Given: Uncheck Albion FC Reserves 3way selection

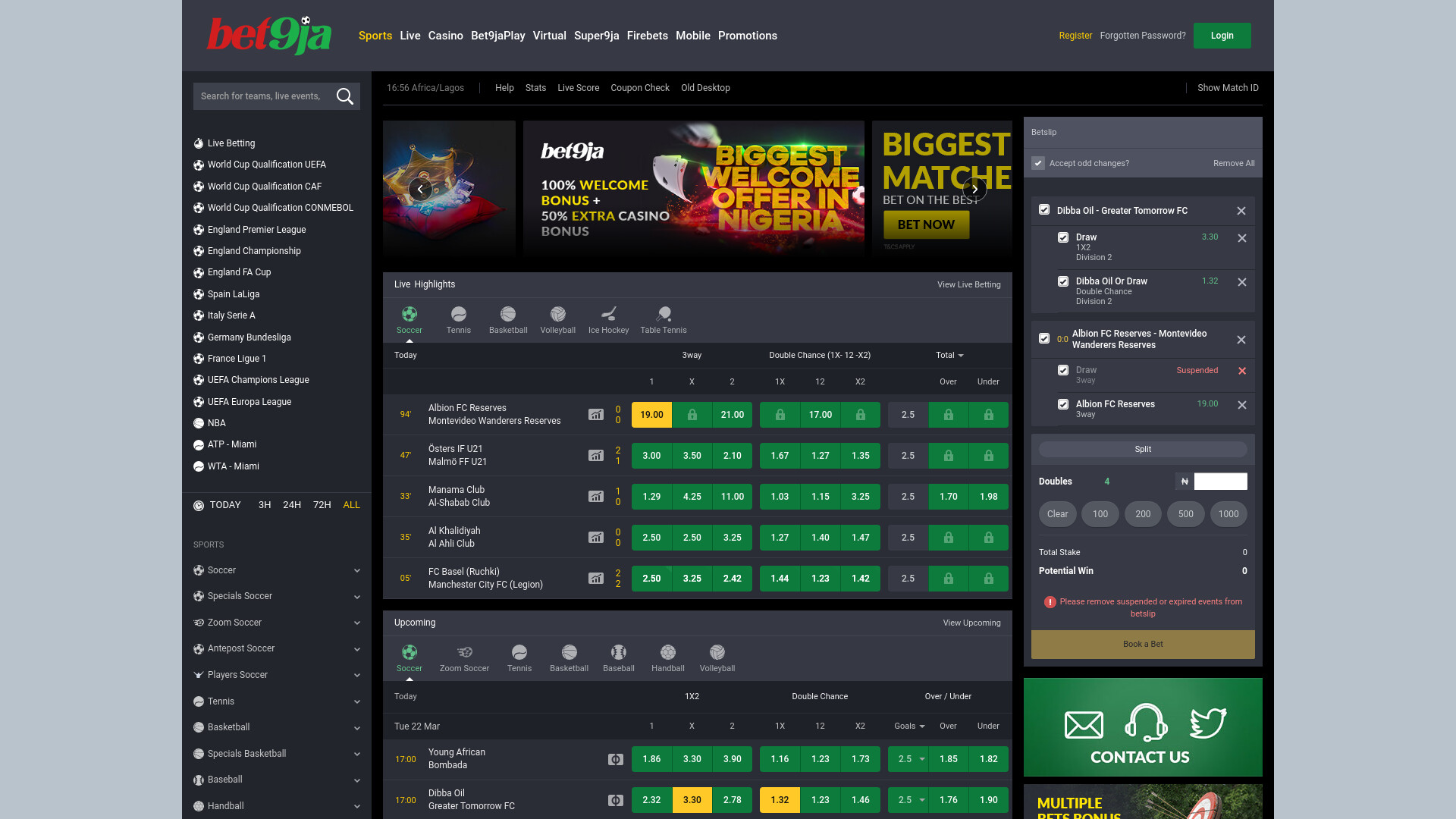Looking at the screenshot, I should [x=1063, y=404].
